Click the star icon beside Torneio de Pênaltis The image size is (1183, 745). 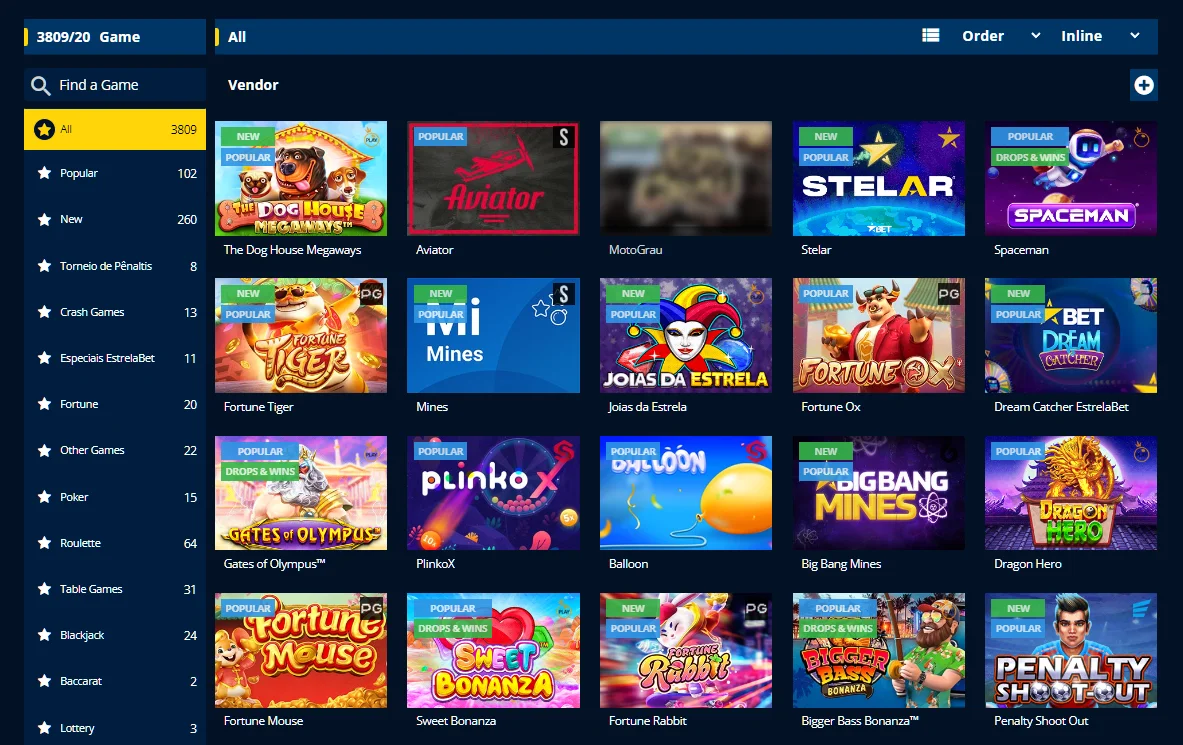click(45, 266)
